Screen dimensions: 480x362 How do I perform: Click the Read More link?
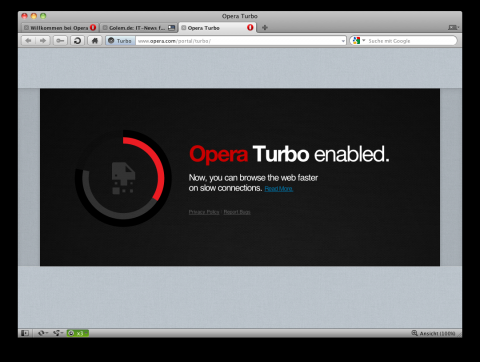coord(279,189)
